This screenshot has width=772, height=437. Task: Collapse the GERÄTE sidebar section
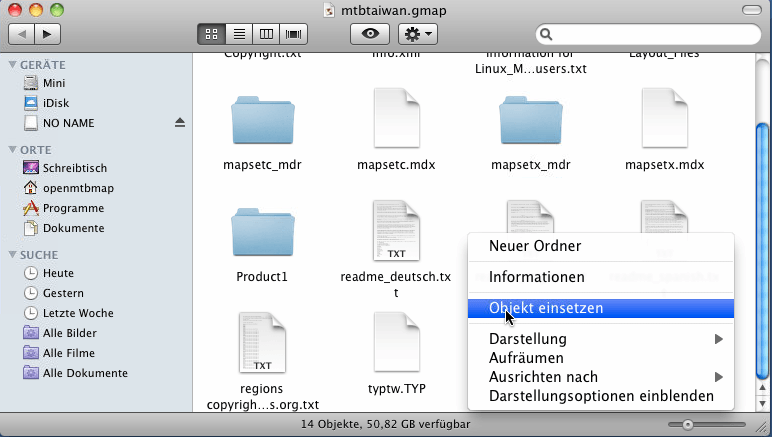tap(13, 64)
